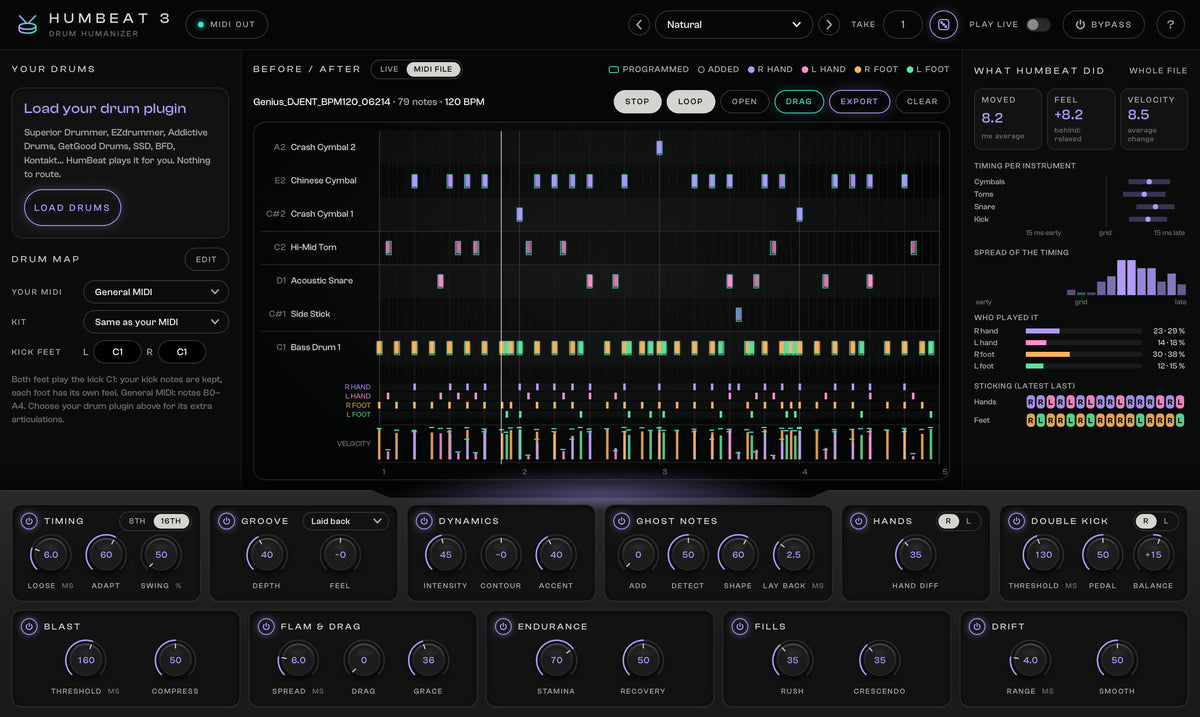Click the purple dice randomize icon
The image size is (1200, 717).
[943, 25]
